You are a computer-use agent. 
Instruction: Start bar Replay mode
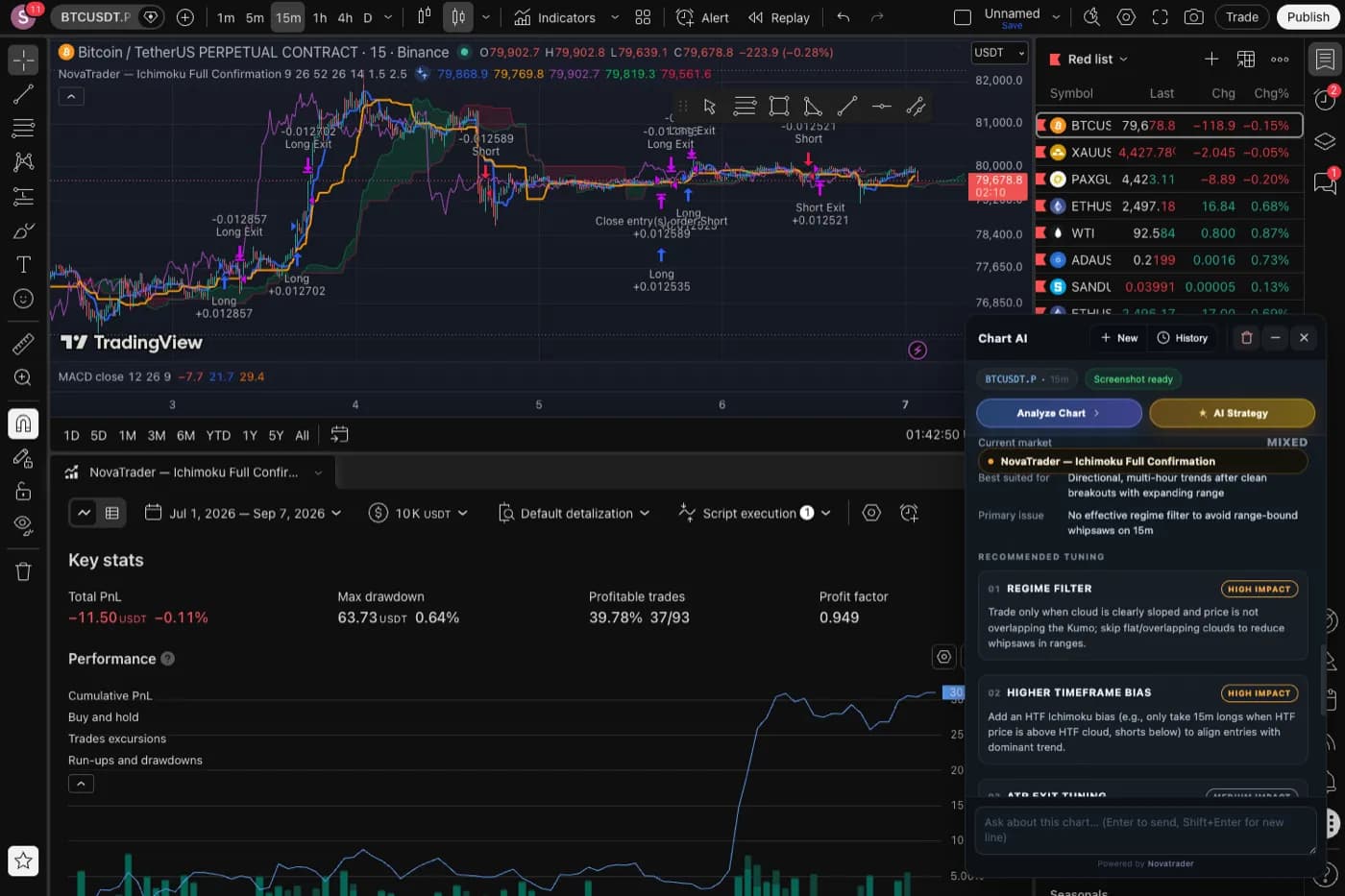tap(779, 17)
